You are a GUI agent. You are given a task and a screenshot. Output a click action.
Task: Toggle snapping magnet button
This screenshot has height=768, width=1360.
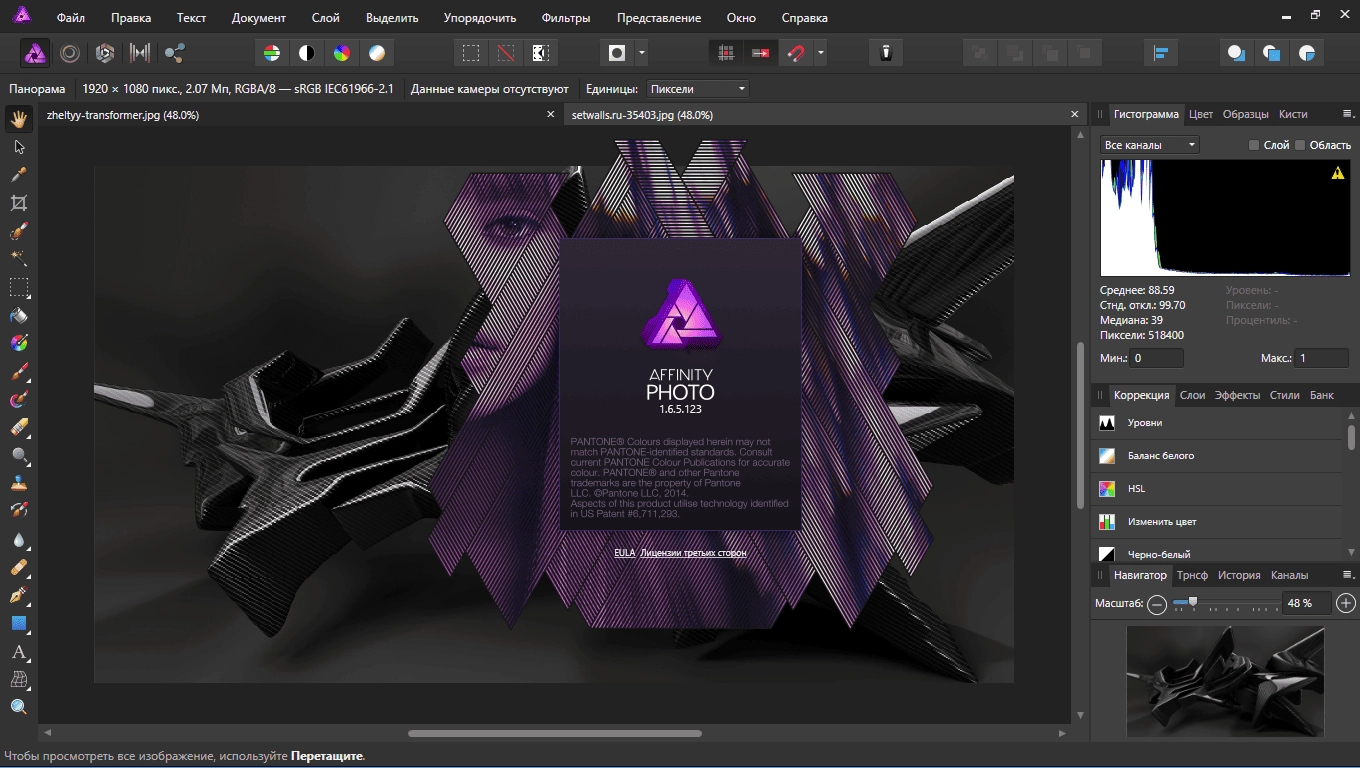pos(796,53)
